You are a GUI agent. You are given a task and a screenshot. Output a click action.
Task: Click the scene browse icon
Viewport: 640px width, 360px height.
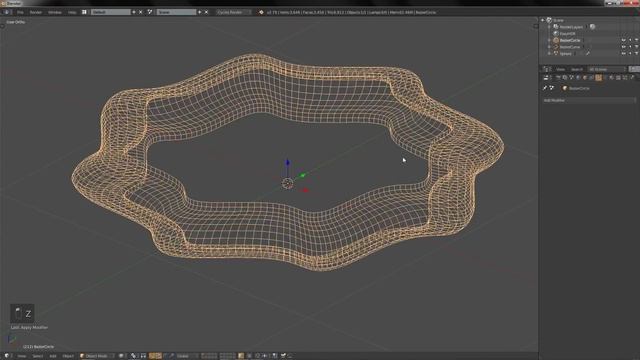pyautogui.click(x=150, y=12)
